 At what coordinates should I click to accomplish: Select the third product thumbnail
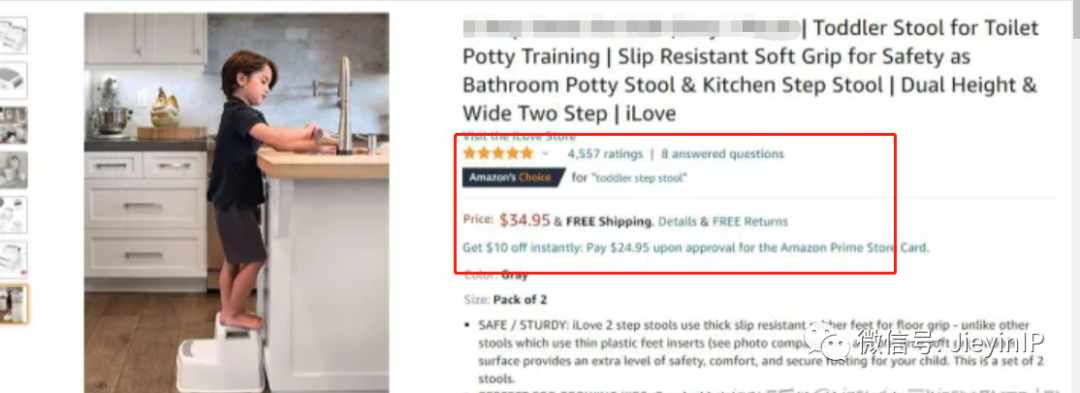pyautogui.click(x=13, y=125)
